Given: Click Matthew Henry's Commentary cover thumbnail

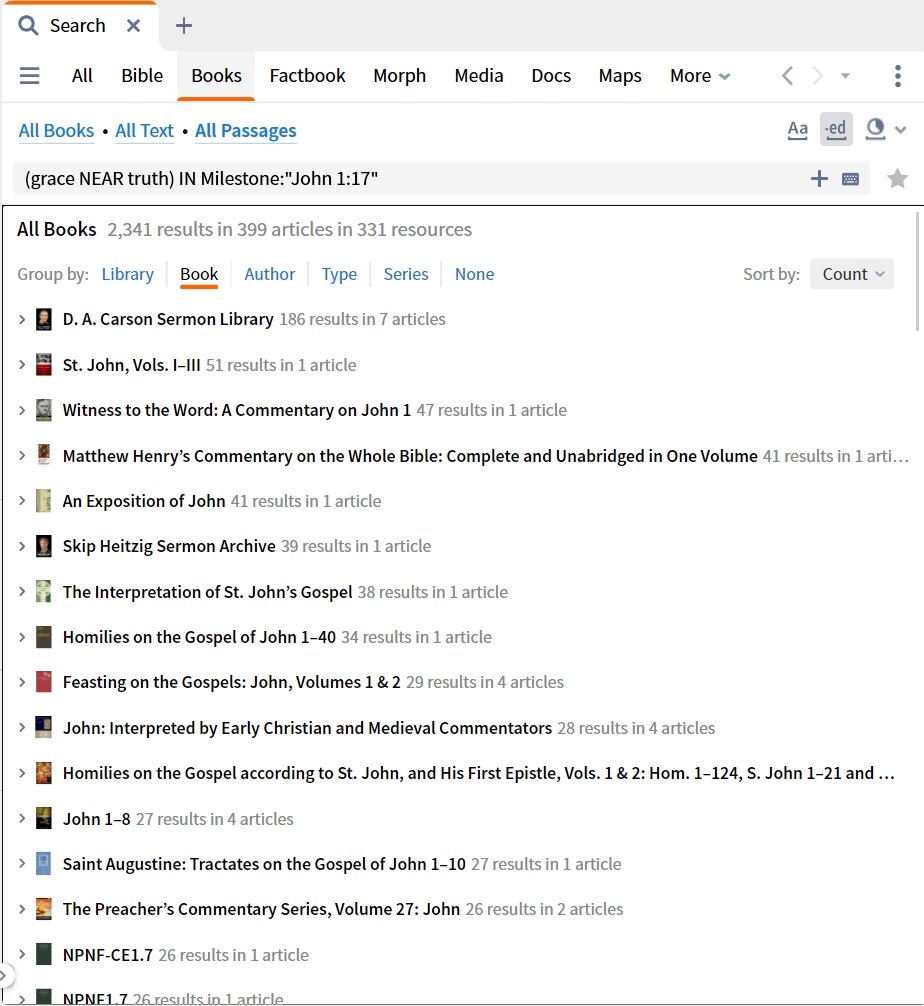Looking at the screenshot, I should (x=44, y=456).
